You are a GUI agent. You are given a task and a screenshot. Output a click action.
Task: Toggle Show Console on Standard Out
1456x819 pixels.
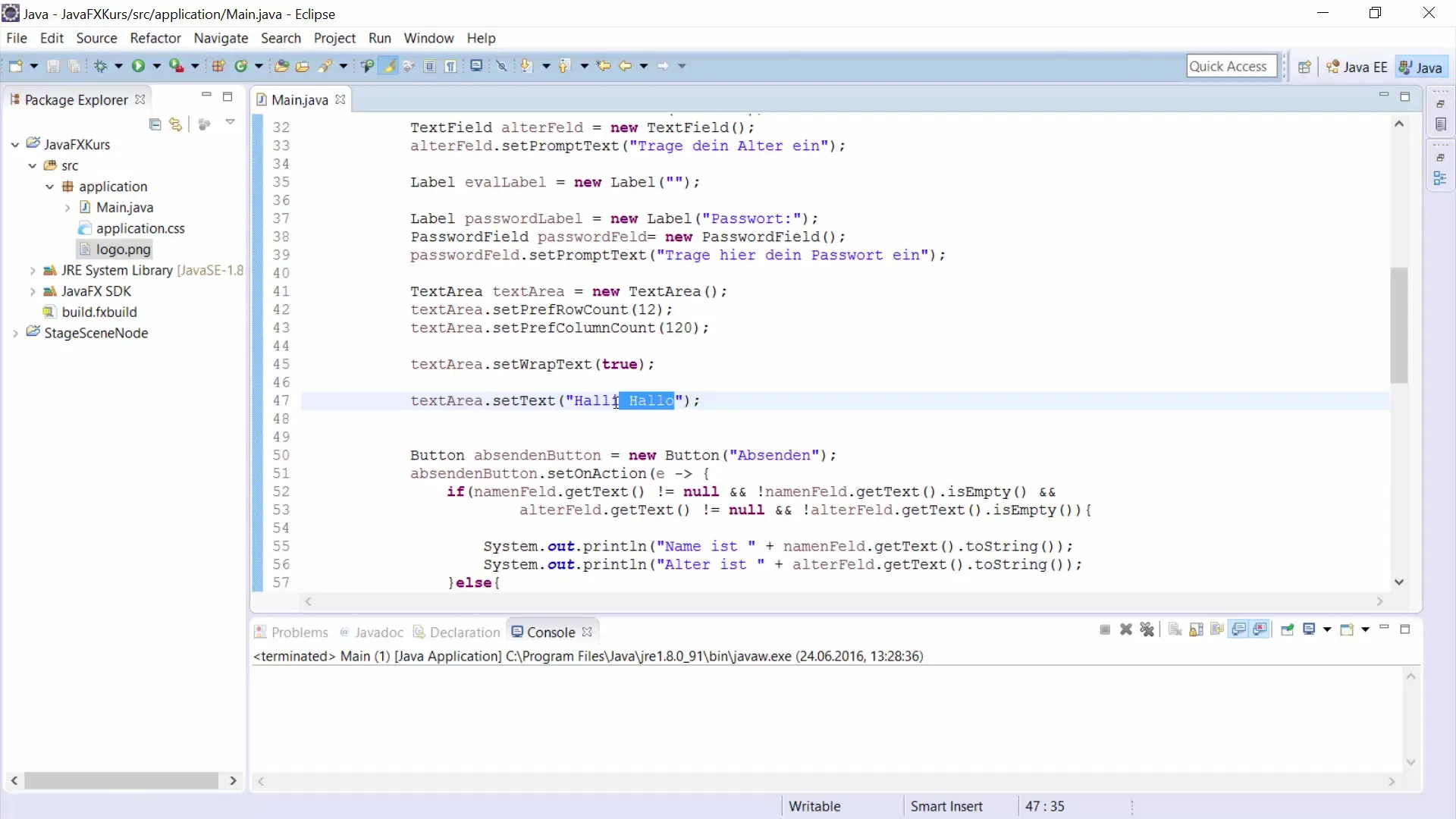coord(1239,629)
